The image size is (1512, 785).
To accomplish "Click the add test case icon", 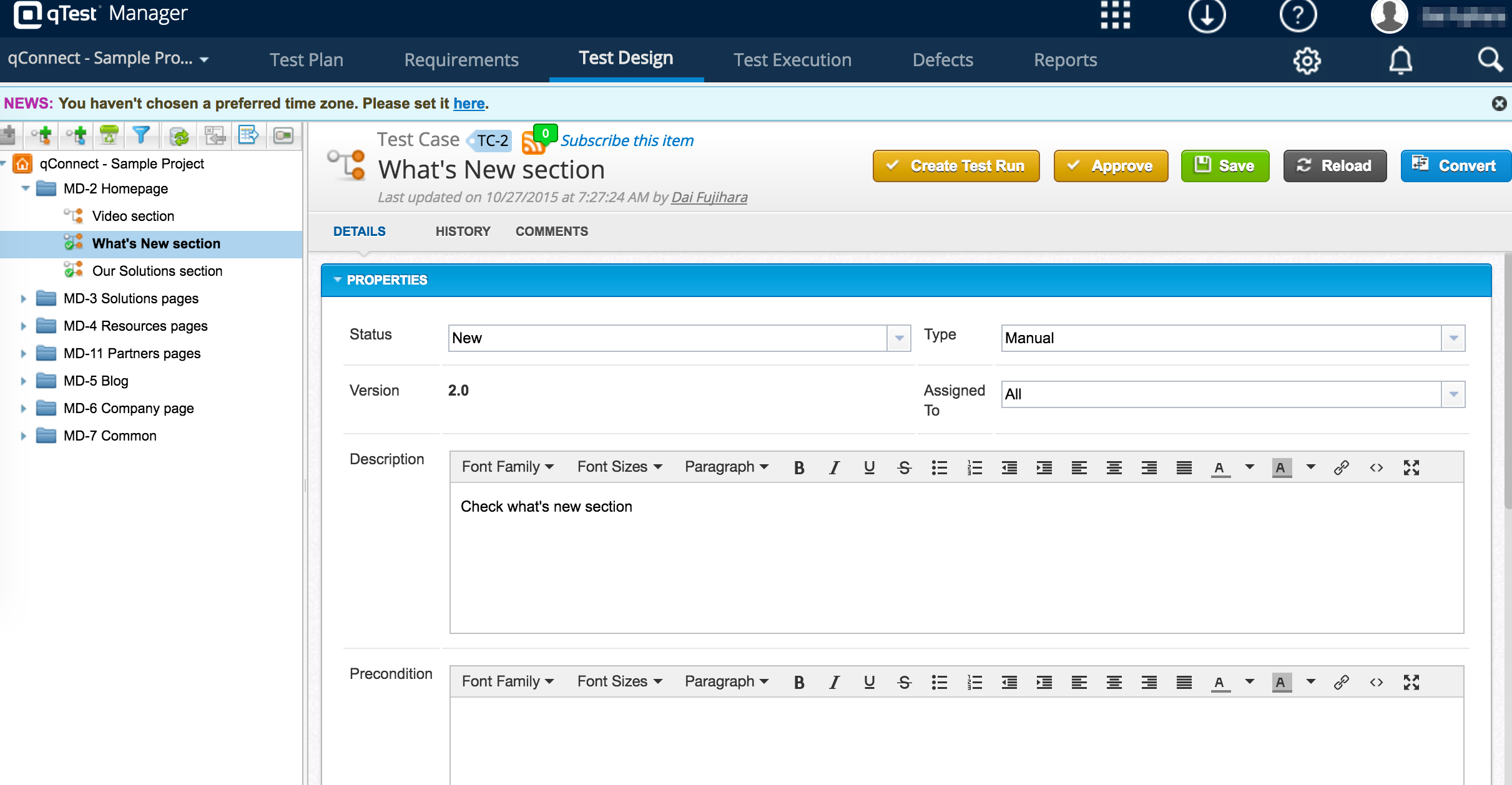I will (x=42, y=135).
